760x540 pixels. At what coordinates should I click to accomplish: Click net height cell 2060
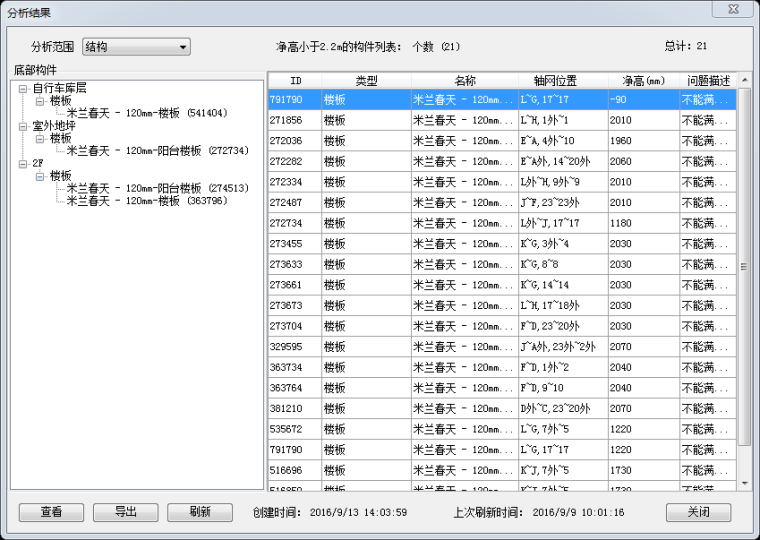(x=644, y=161)
